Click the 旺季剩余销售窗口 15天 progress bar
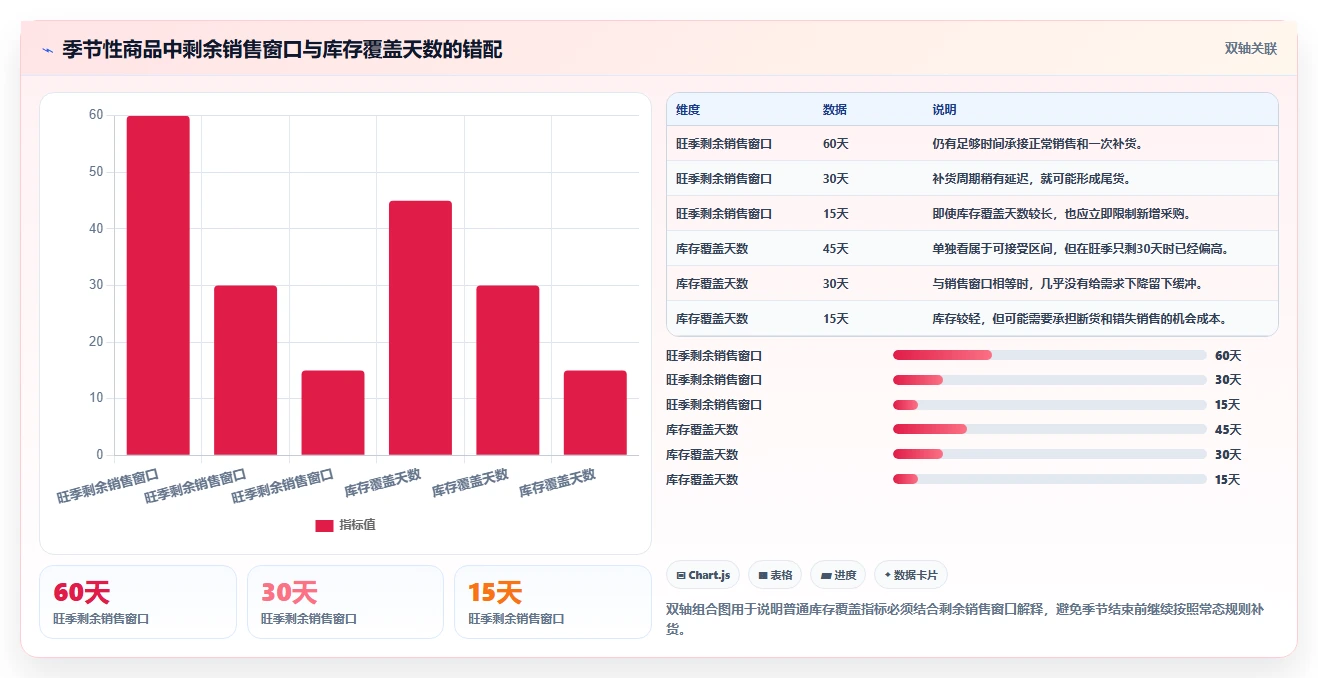The width and height of the screenshot is (1318, 678). (x=1050, y=405)
